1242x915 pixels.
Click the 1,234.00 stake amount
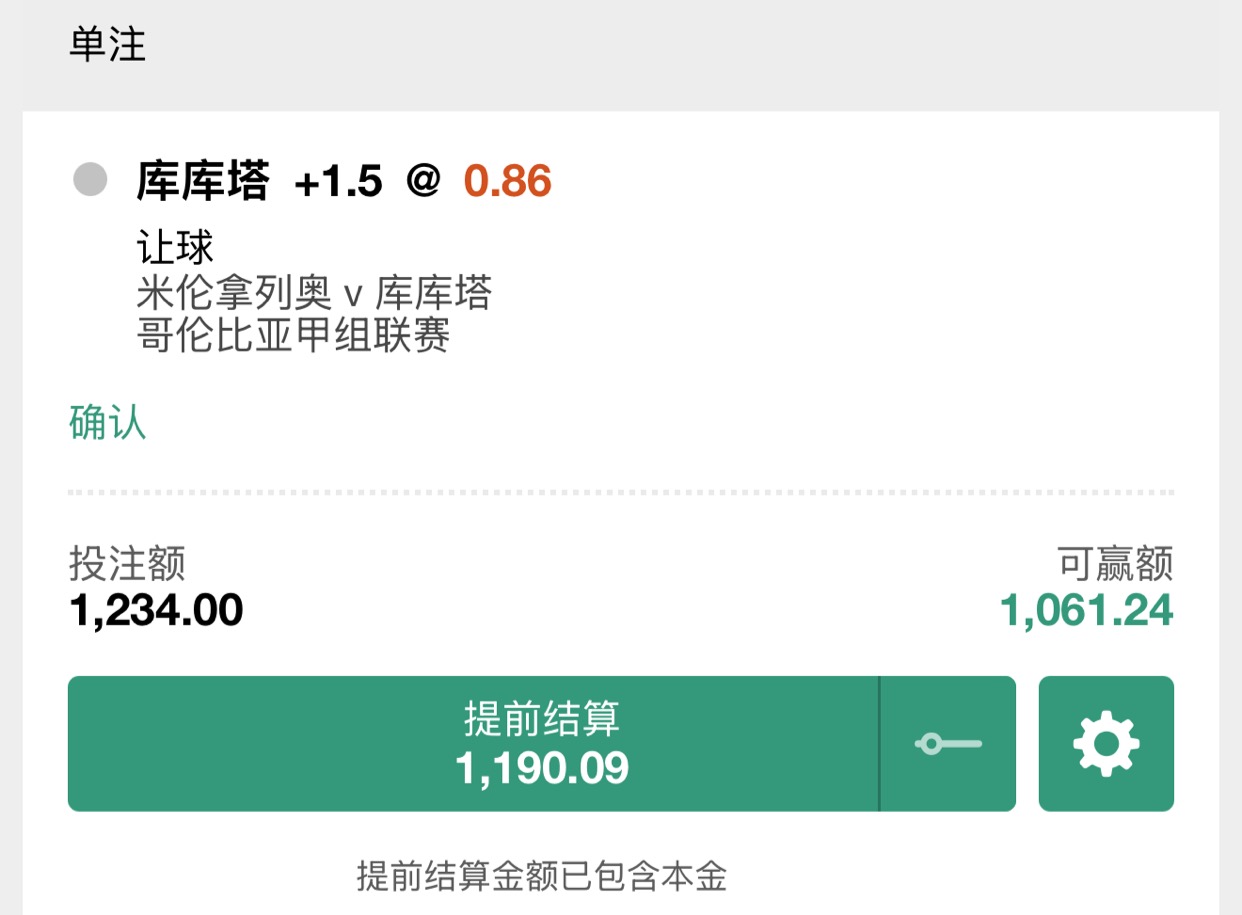pos(156,610)
